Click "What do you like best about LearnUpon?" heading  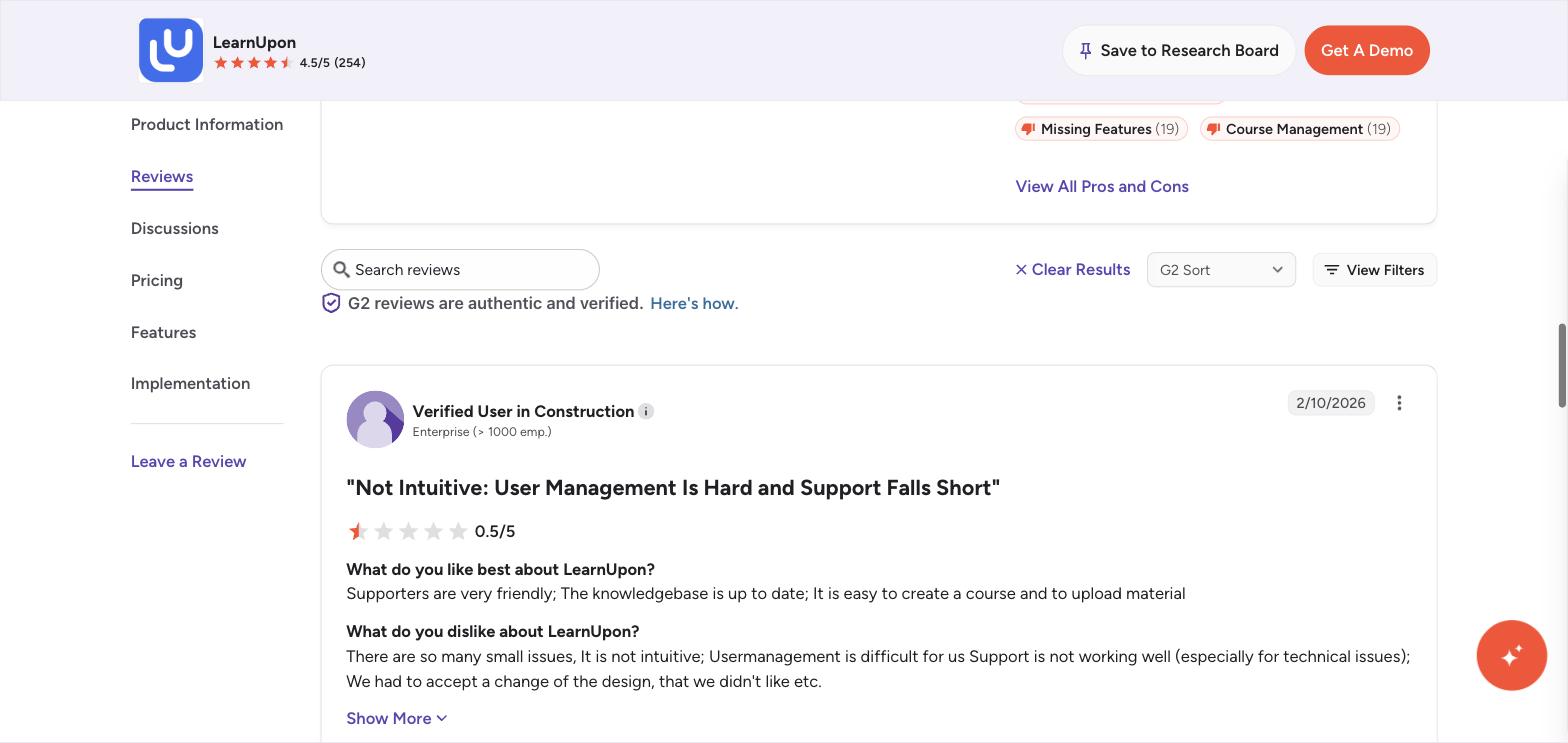click(x=501, y=569)
